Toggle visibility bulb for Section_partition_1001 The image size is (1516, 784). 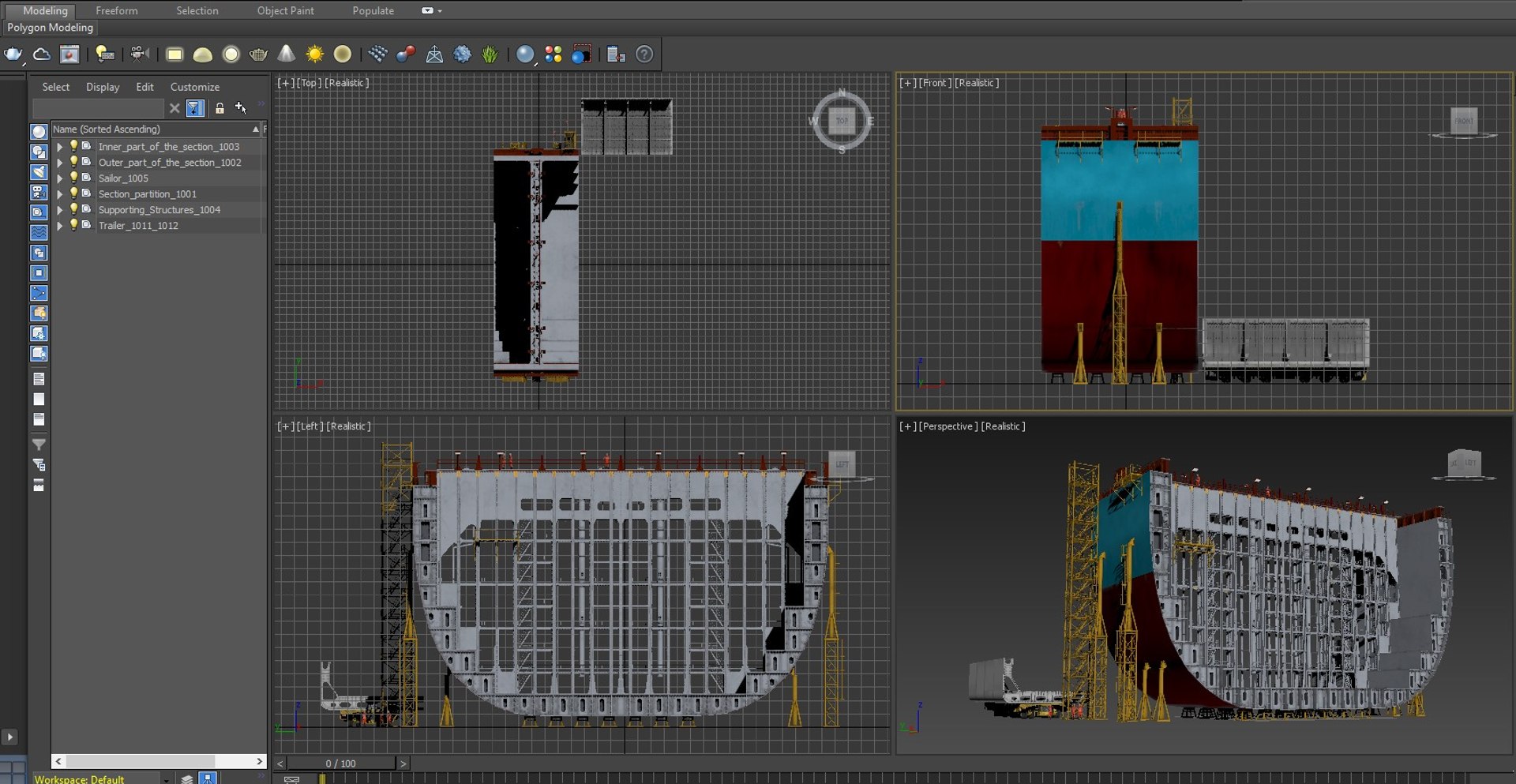click(73, 193)
